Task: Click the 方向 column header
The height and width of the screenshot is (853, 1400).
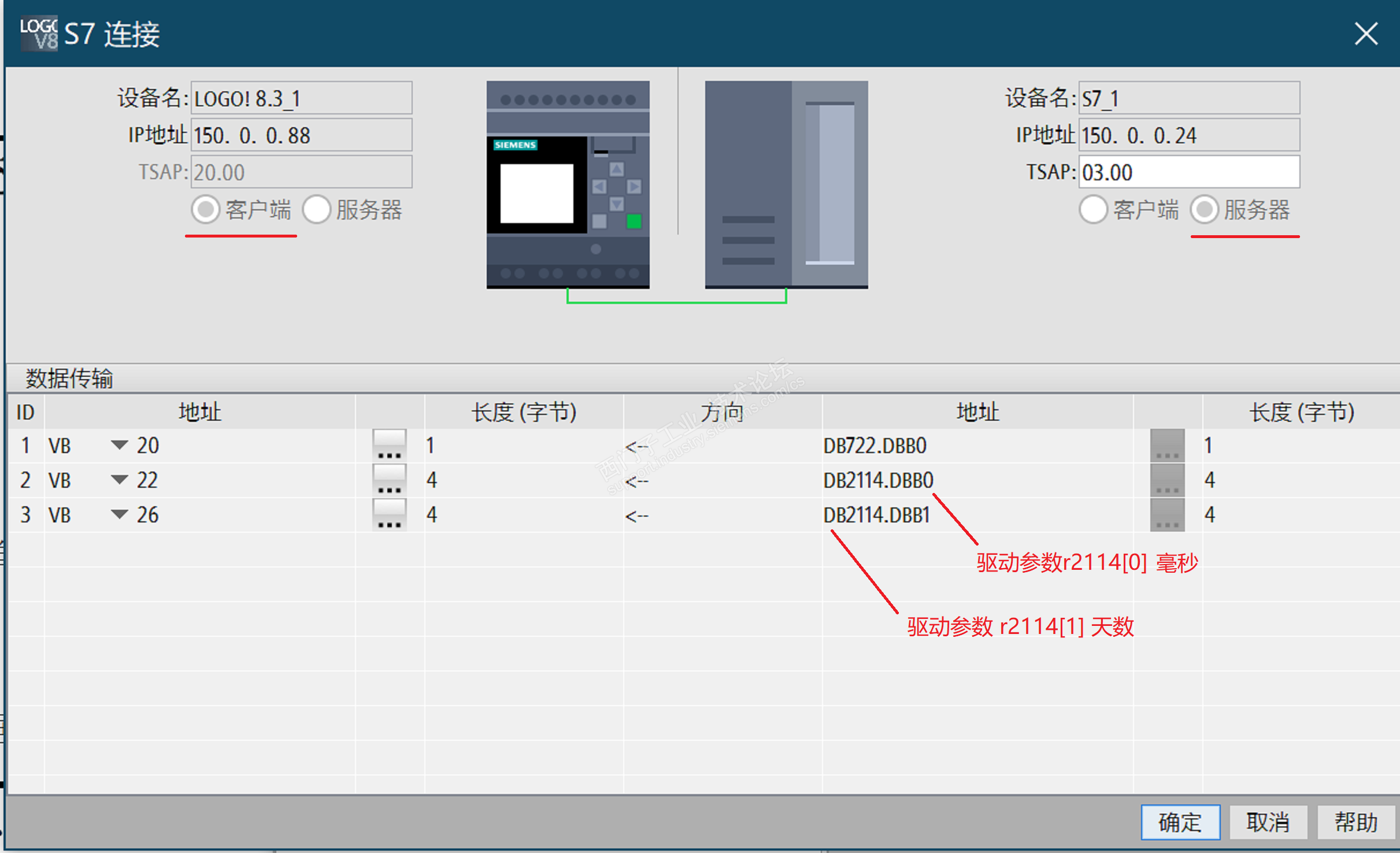Action: (x=722, y=412)
